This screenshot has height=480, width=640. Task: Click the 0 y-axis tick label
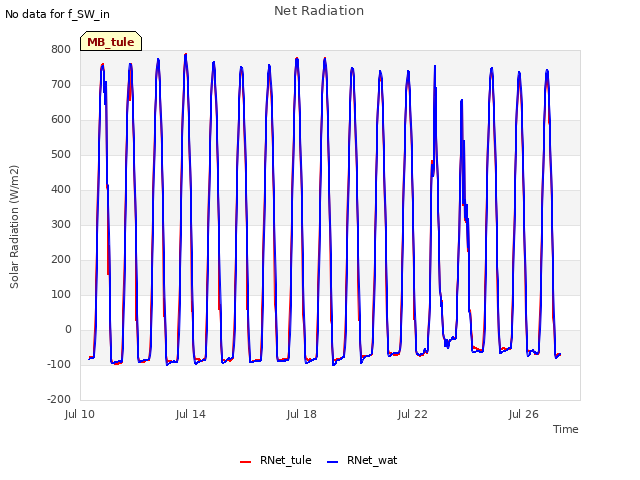(x=68, y=329)
